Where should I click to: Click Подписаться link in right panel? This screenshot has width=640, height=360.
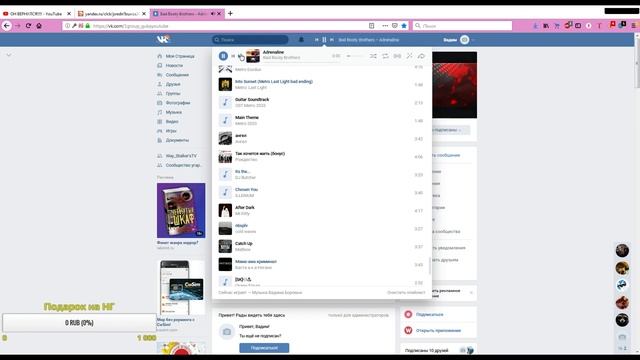tap(429, 314)
